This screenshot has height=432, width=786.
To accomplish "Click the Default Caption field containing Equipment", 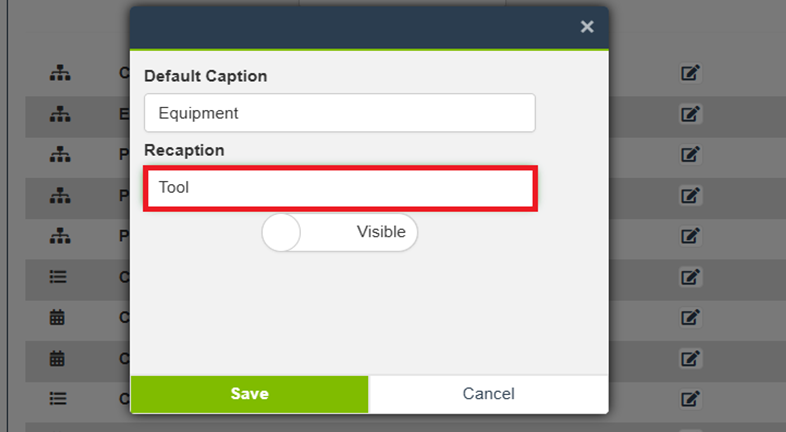I will tap(339, 113).
